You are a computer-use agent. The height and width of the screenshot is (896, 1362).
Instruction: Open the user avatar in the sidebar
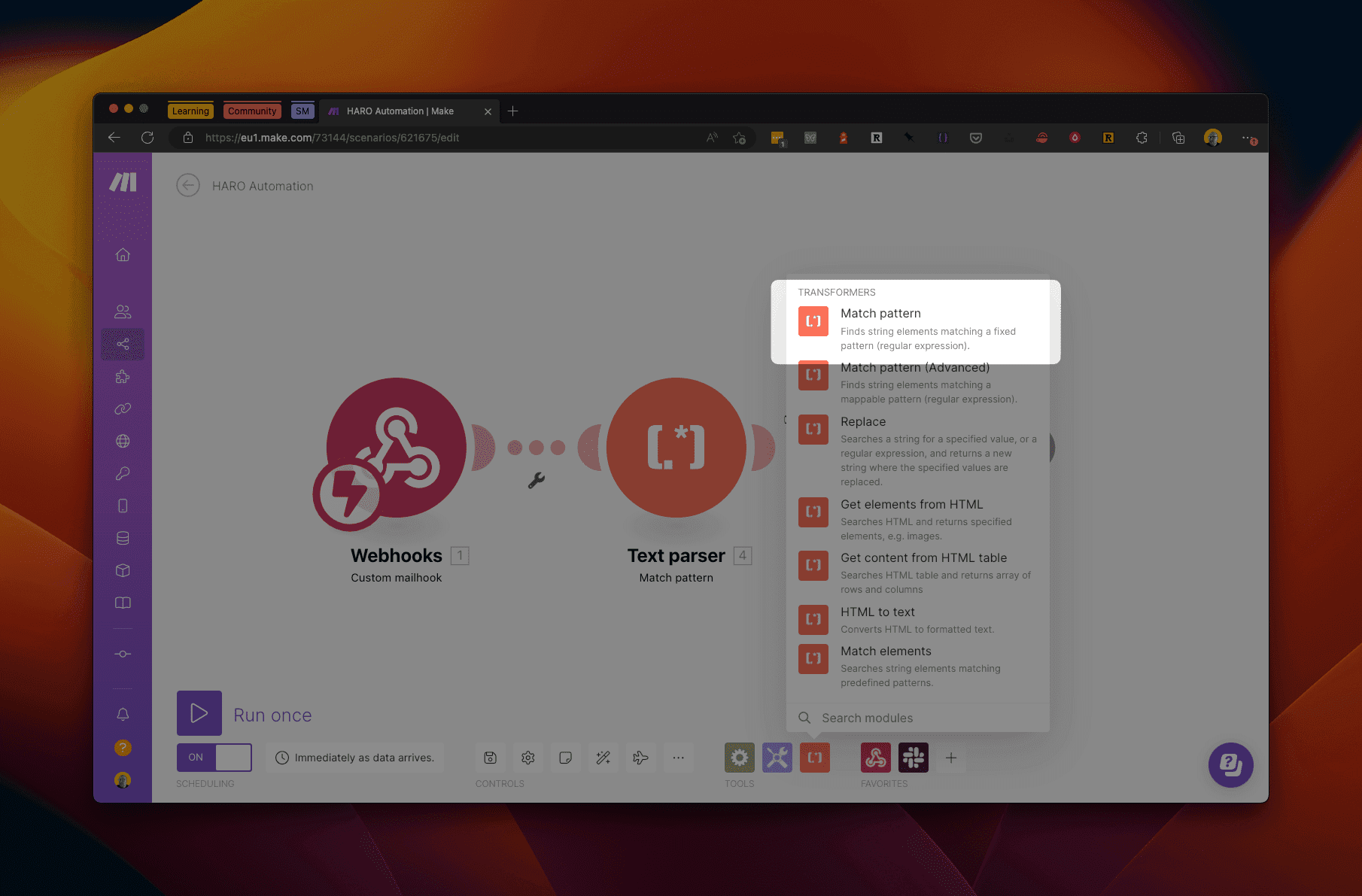tap(123, 780)
